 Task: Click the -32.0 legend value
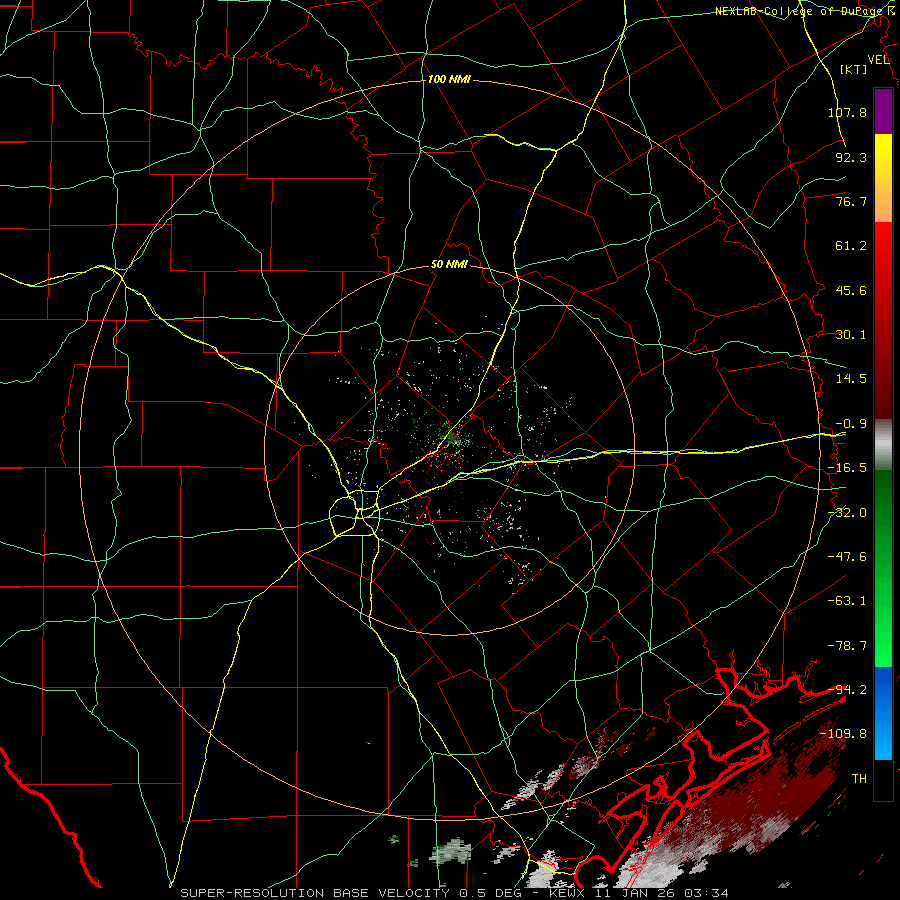click(x=847, y=513)
